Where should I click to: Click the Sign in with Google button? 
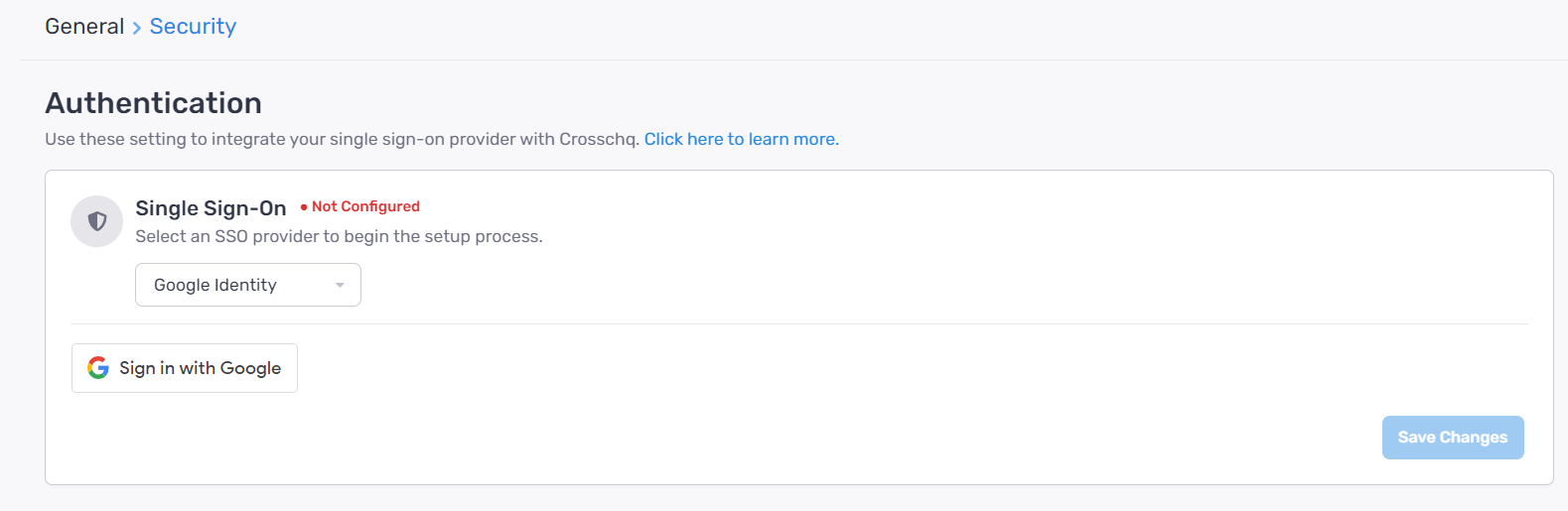coord(185,368)
